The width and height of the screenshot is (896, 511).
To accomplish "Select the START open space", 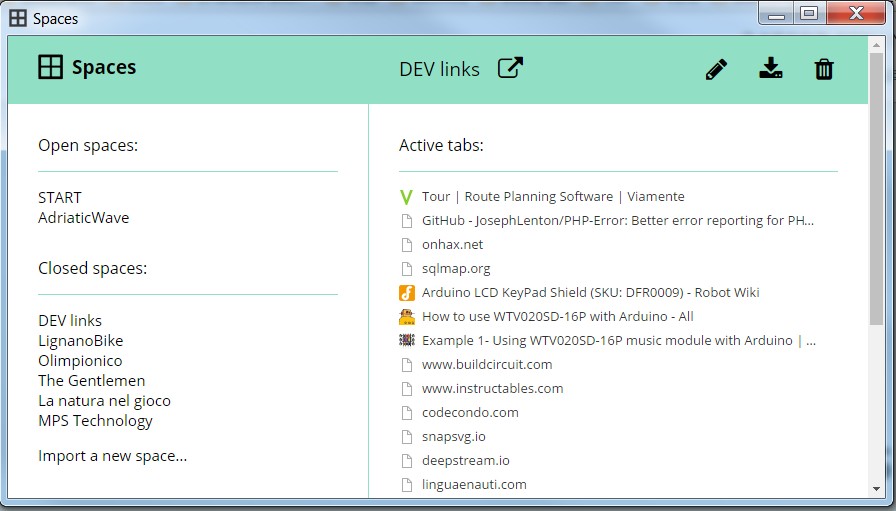I will pyautogui.click(x=60, y=198).
